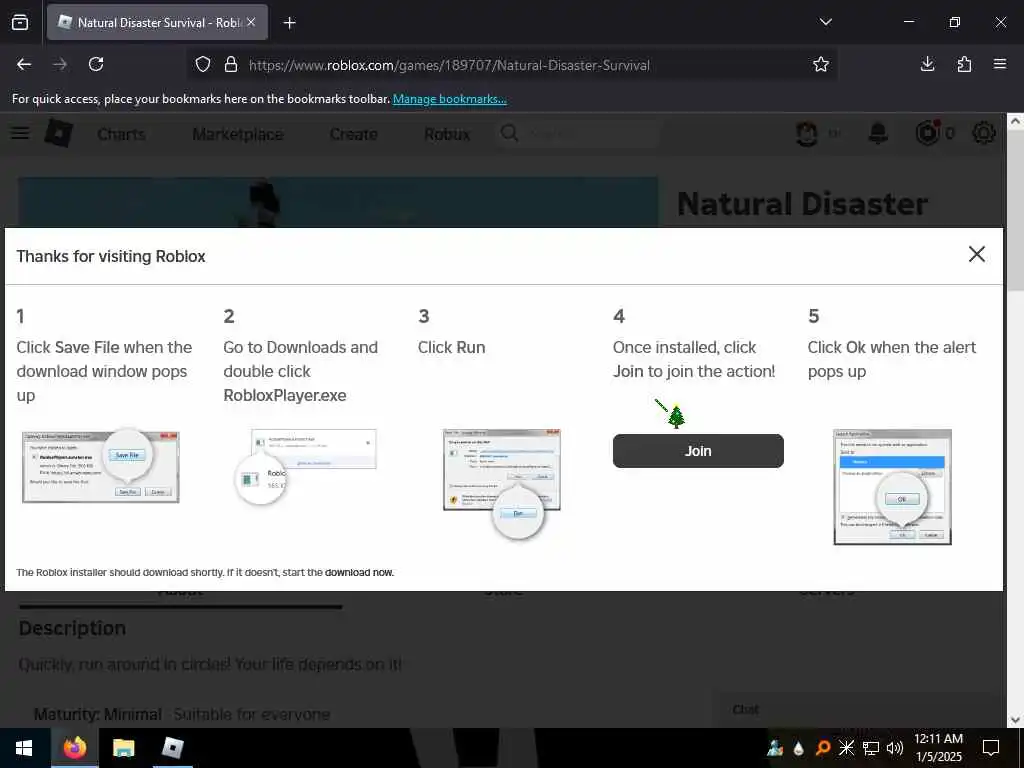Close the Thanks for visiting Roblox dialog
This screenshot has width=1024, height=768.
point(976,254)
